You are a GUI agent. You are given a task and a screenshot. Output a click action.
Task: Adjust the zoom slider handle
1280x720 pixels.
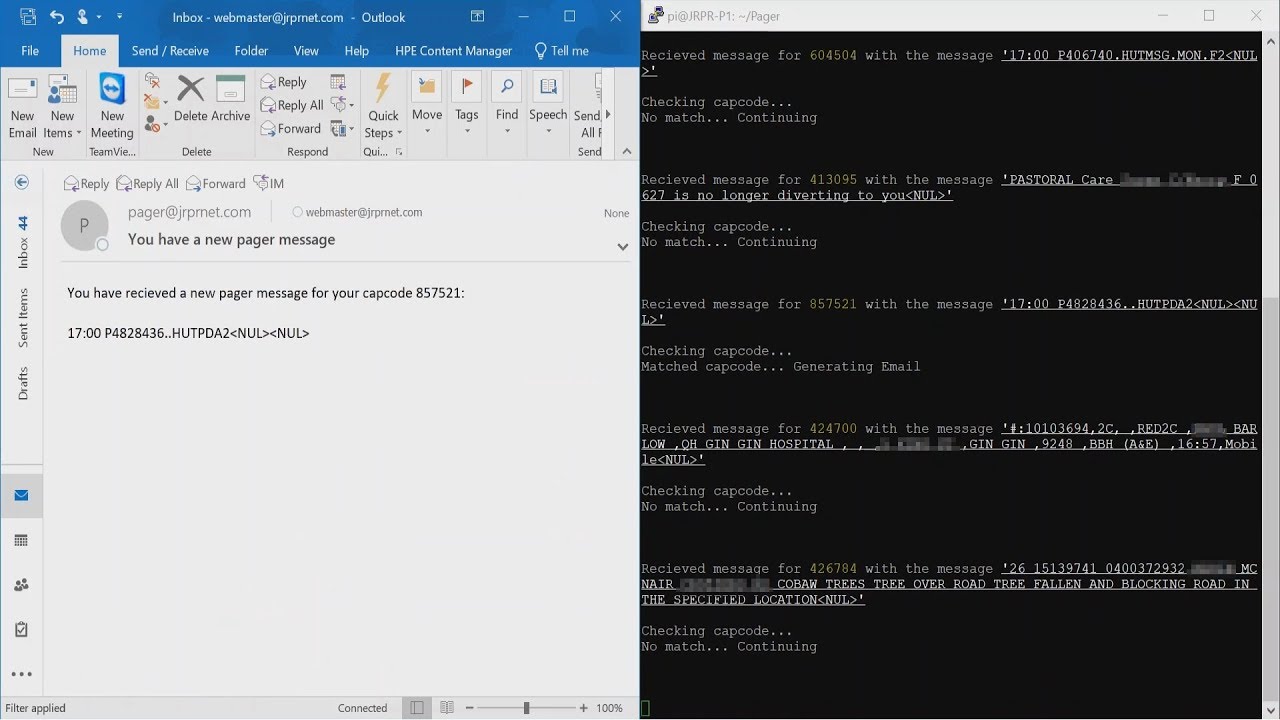(526, 708)
